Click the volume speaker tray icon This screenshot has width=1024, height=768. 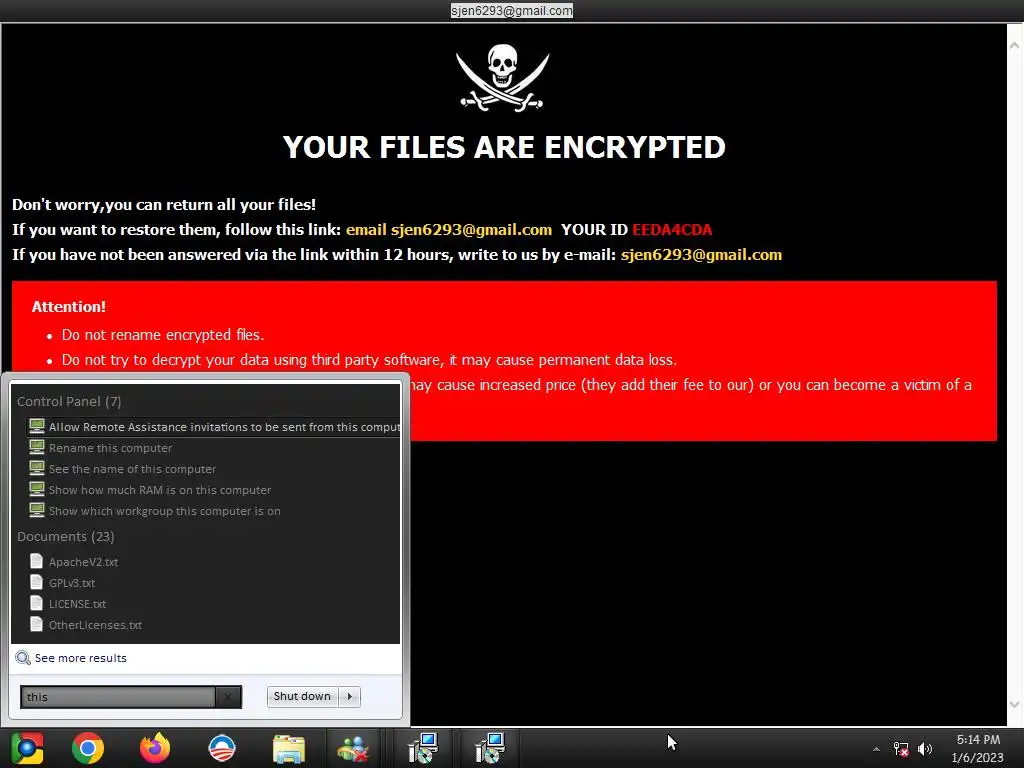click(x=925, y=749)
